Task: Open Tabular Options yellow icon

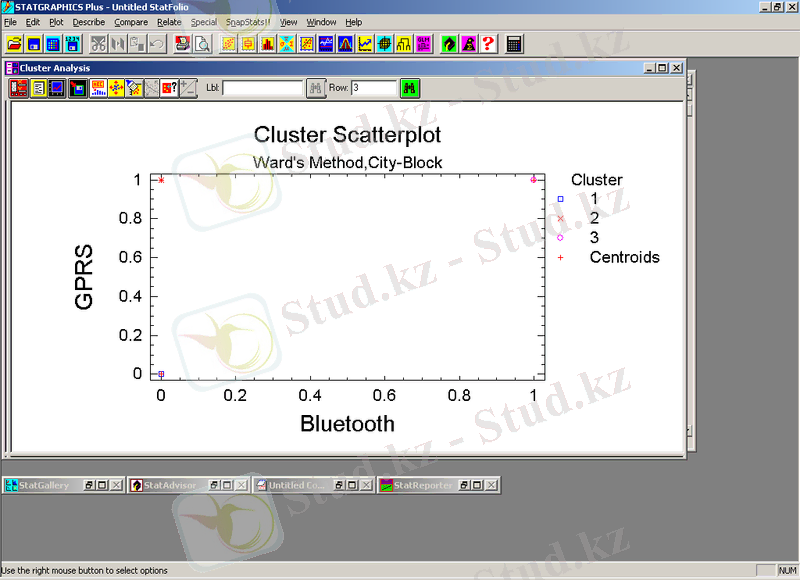Action: (38, 88)
